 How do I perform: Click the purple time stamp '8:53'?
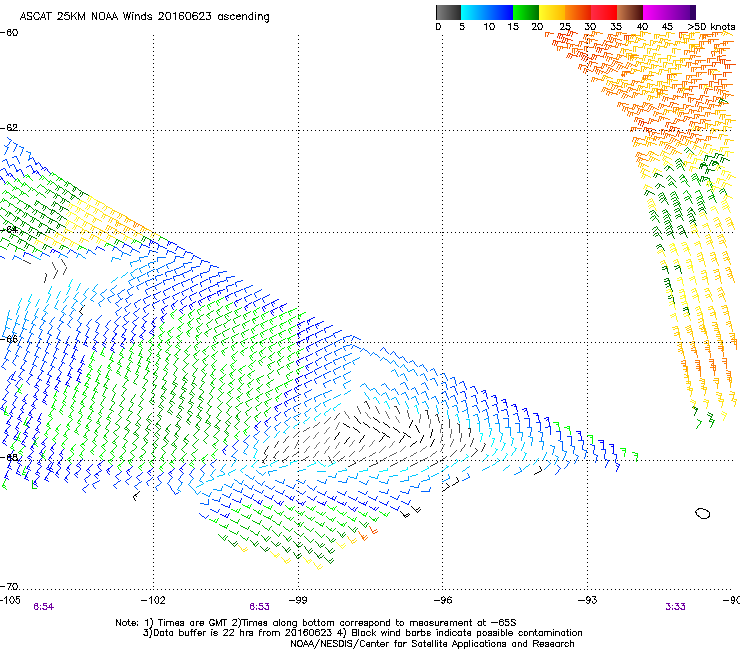click(x=260, y=607)
